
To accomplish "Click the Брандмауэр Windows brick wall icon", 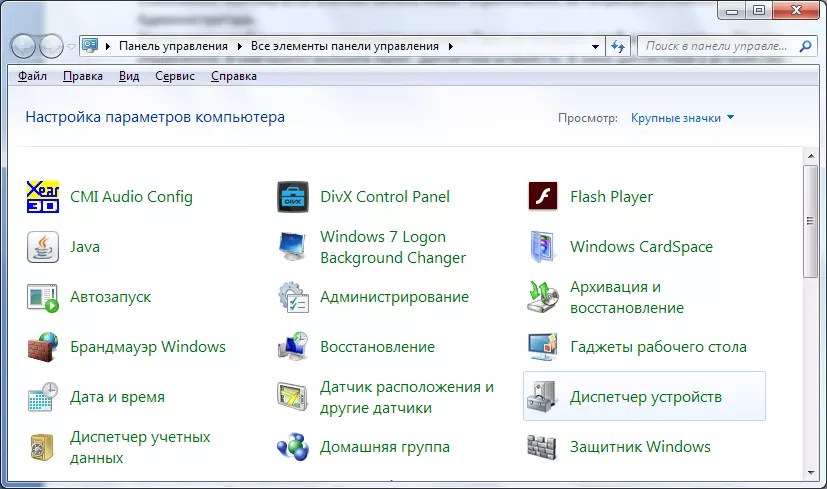I will (43, 347).
